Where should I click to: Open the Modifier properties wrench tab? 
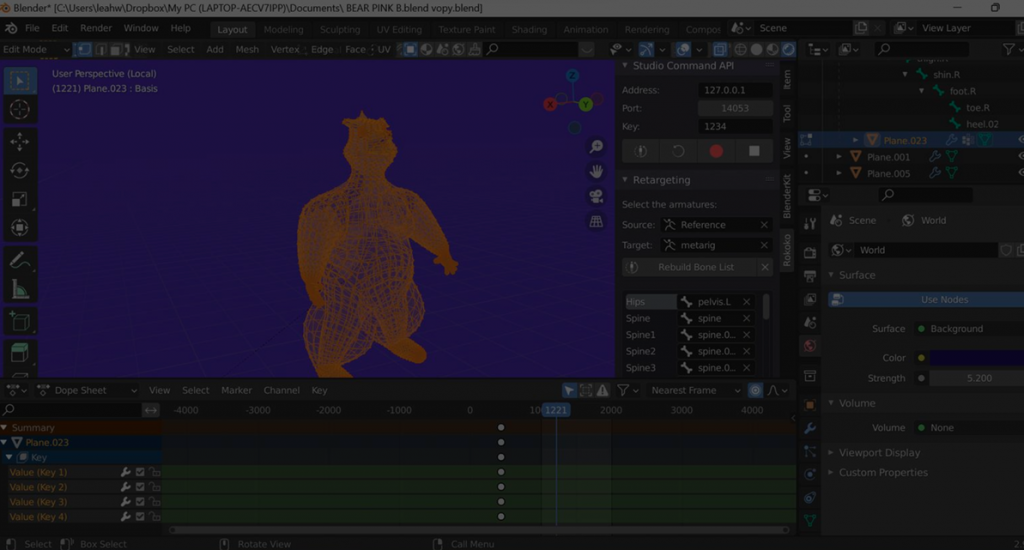[x=810, y=429]
